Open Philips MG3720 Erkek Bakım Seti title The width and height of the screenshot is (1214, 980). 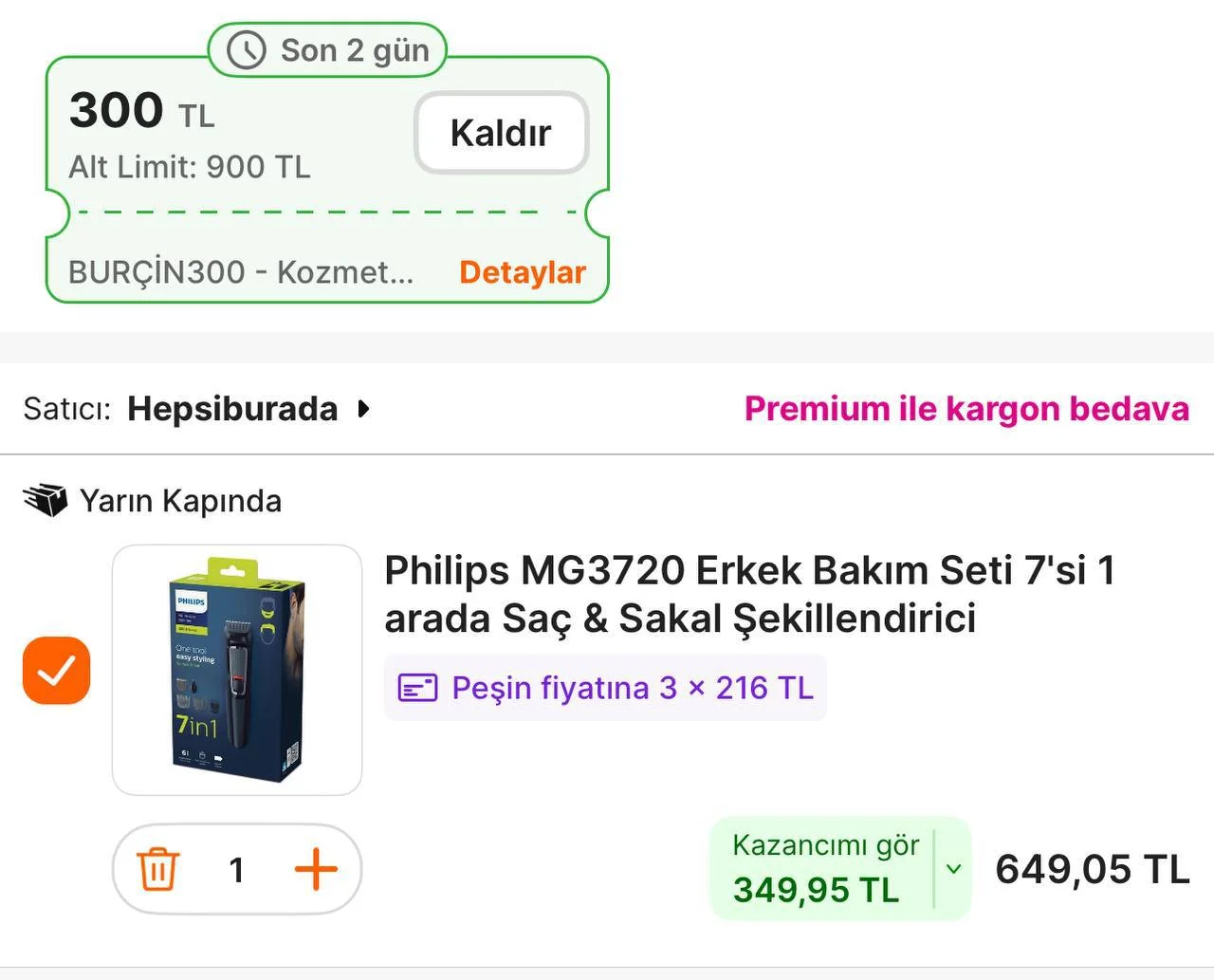click(749, 594)
